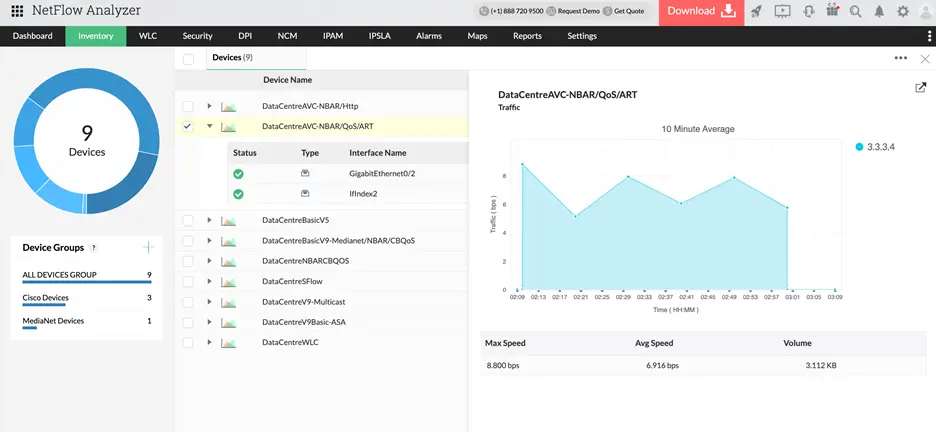936x432 pixels.
Task: Expand the DataCentreNBARCBQOS row
Action: pos(210,260)
